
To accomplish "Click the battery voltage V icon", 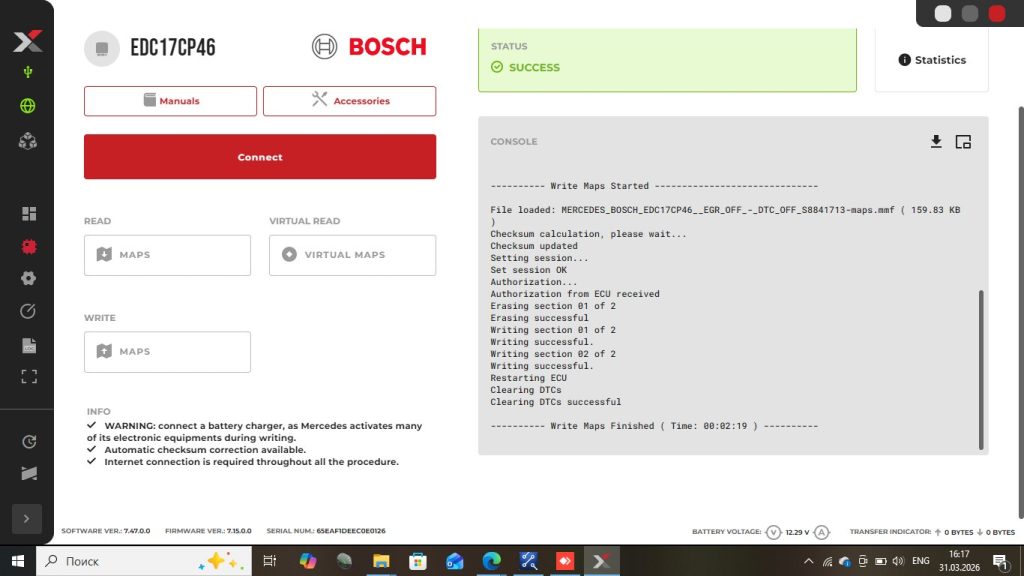I will (x=773, y=532).
